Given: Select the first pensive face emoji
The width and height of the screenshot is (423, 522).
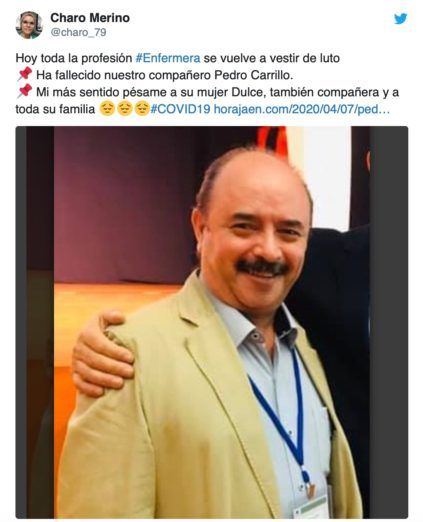Looking at the screenshot, I should click(x=107, y=109).
